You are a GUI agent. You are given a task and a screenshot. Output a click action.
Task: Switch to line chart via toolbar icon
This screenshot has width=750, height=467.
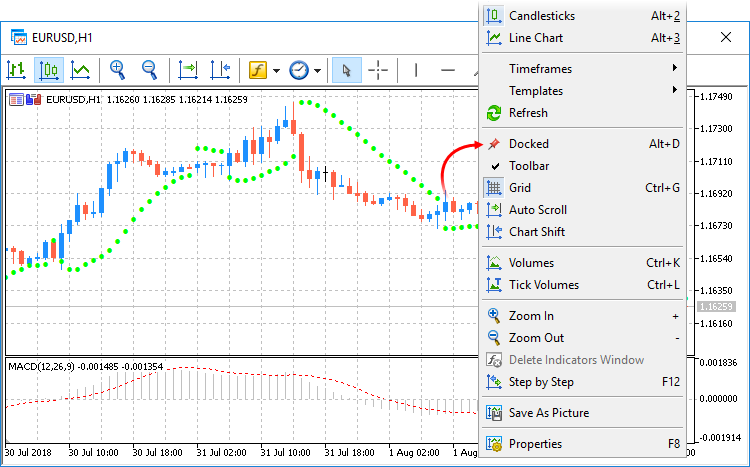(x=80, y=70)
